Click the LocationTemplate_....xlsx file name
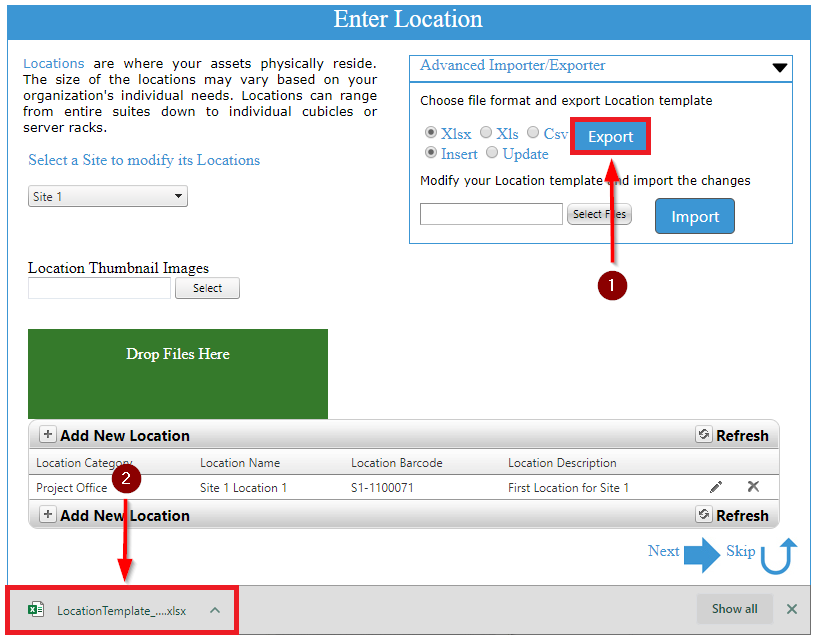 coord(121,611)
